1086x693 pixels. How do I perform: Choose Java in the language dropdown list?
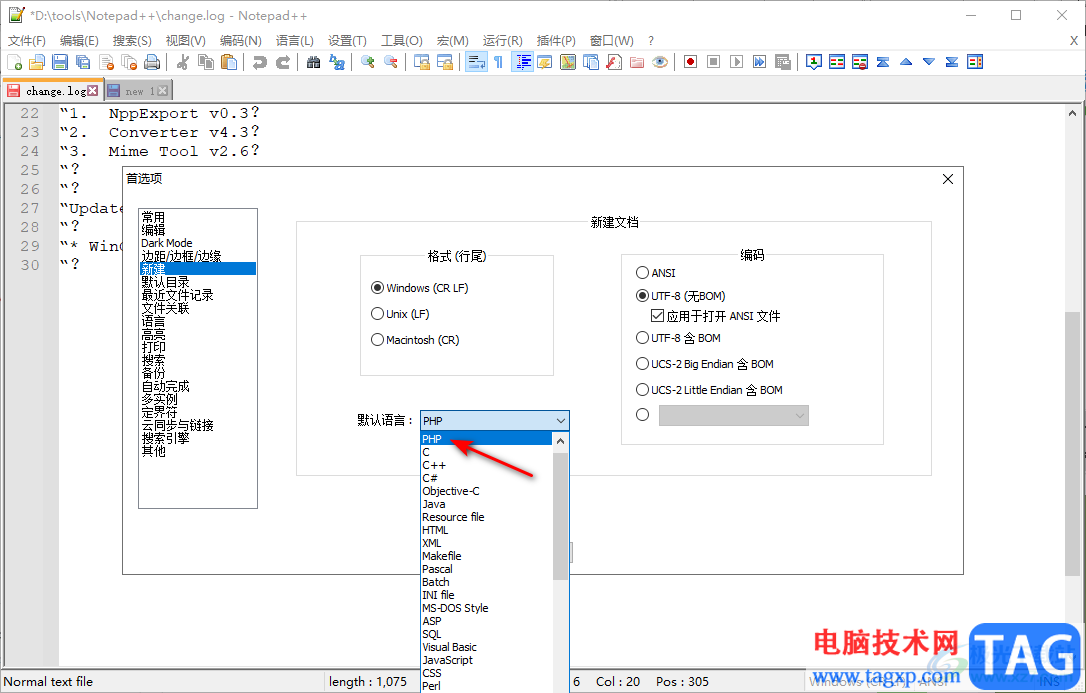click(486, 504)
